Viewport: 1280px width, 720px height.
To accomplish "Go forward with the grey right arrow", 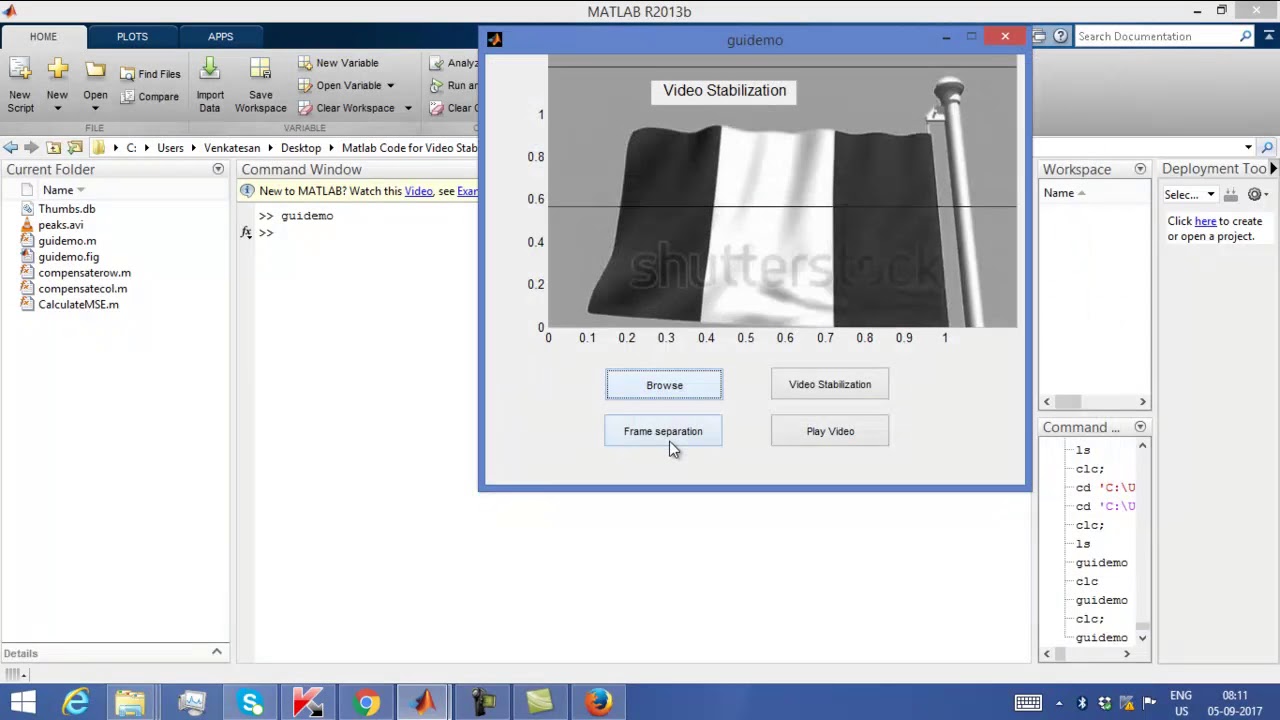I will point(31,147).
